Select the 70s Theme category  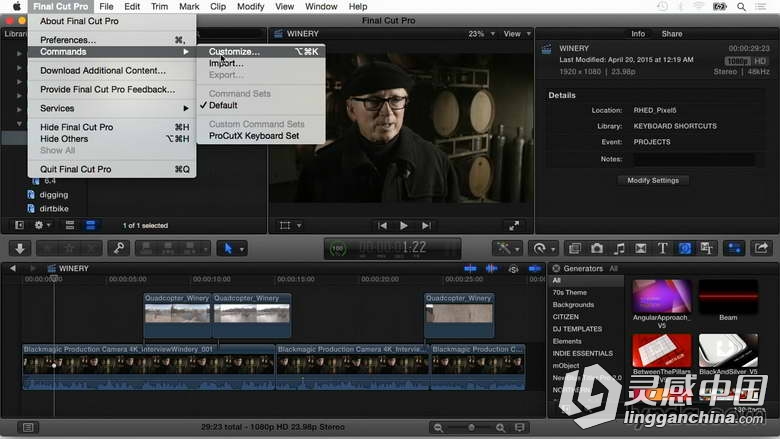point(570,292)
